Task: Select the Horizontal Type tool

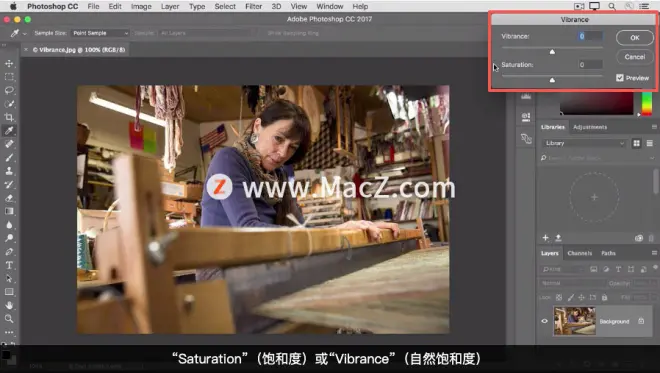Action: click(x=9, y=265)
